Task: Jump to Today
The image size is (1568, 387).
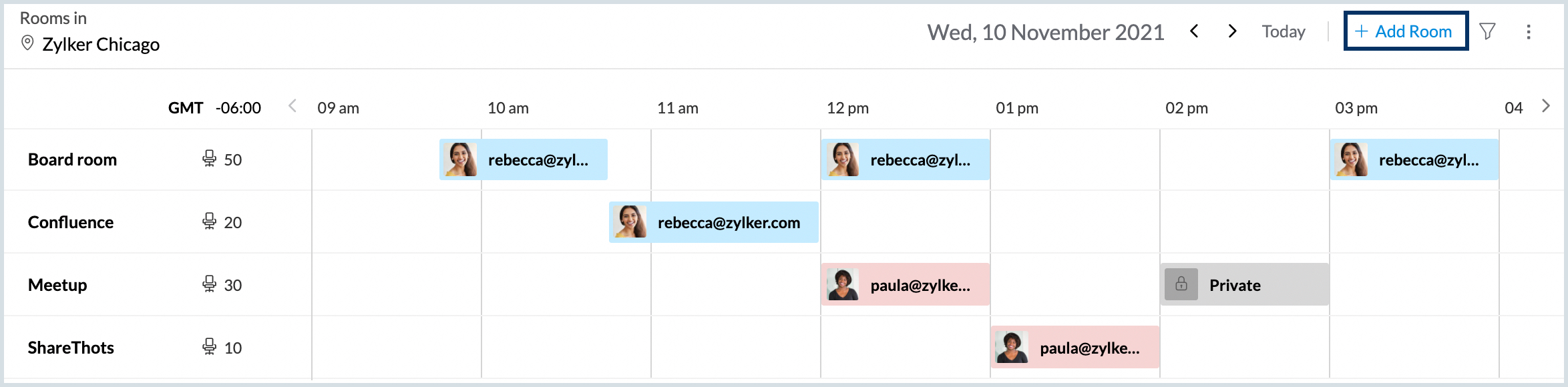Action: point(1283,31)
